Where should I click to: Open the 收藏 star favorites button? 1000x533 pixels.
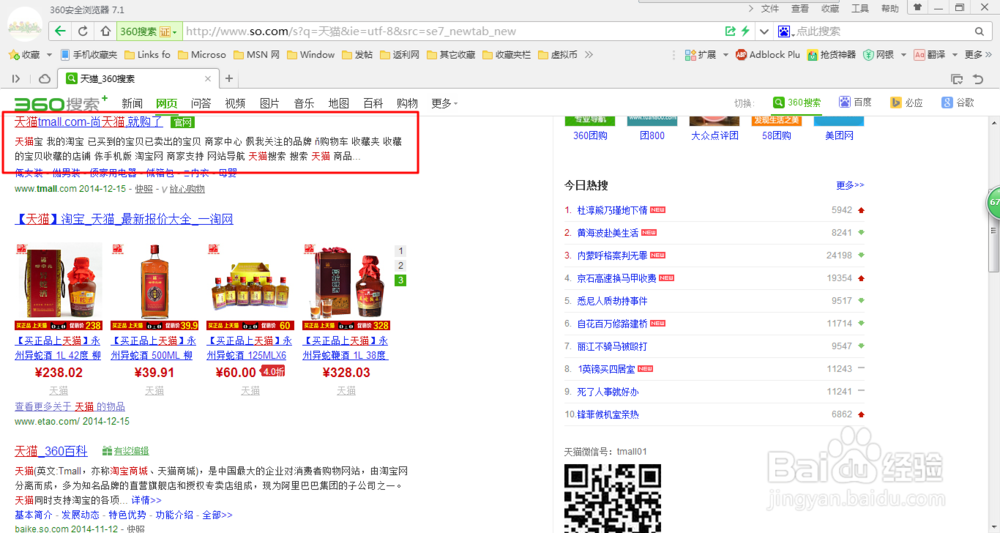tap(24, 55)
